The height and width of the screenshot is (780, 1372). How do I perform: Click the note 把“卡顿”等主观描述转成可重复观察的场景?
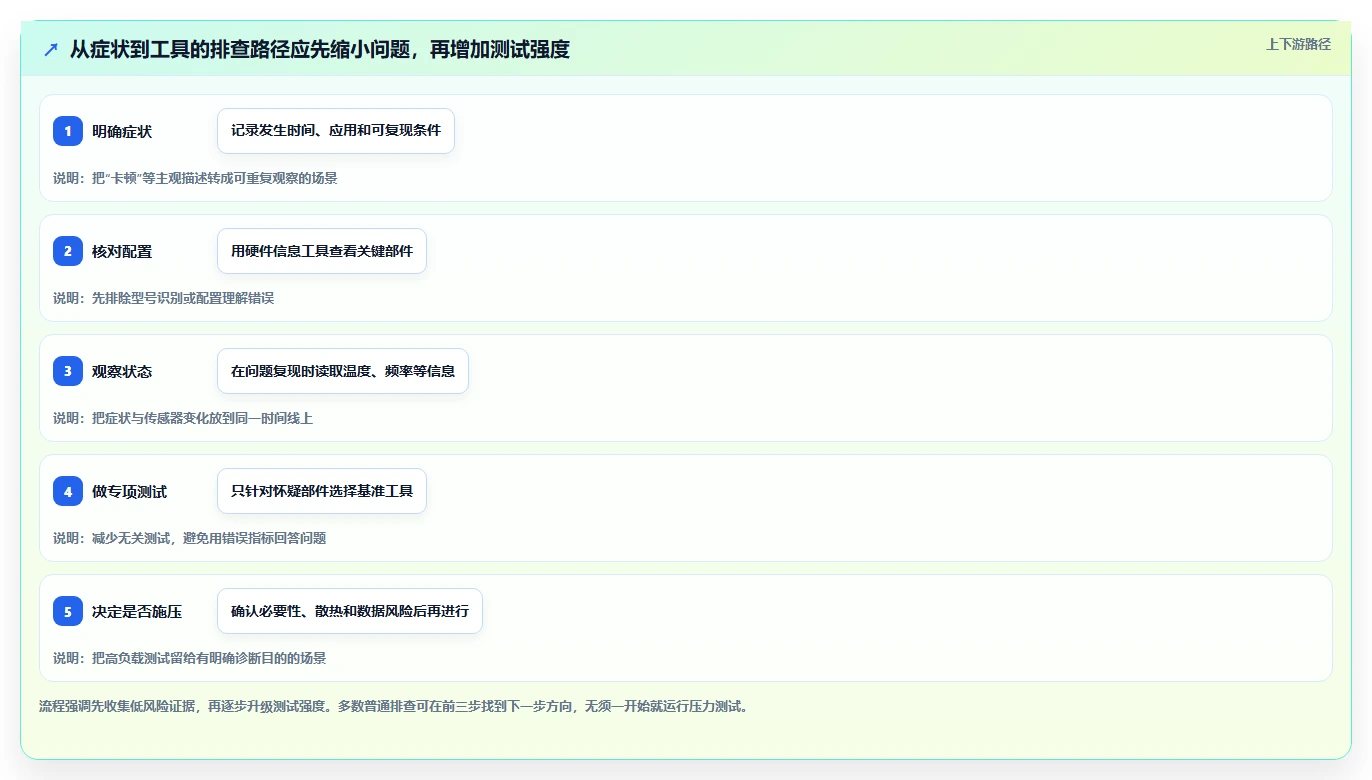tap(215, 178)
